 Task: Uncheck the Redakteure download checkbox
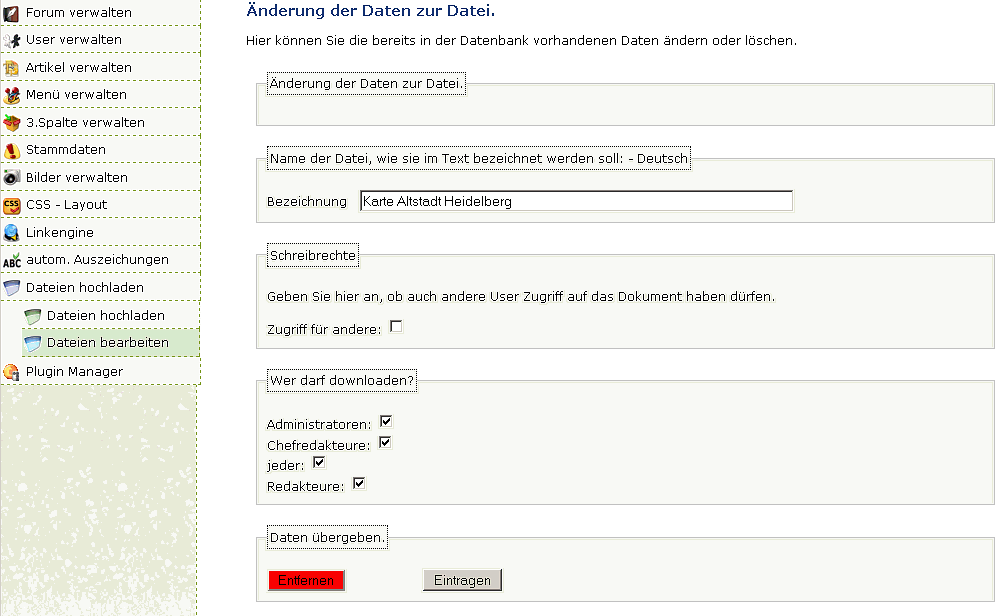(x=359, y=484)
